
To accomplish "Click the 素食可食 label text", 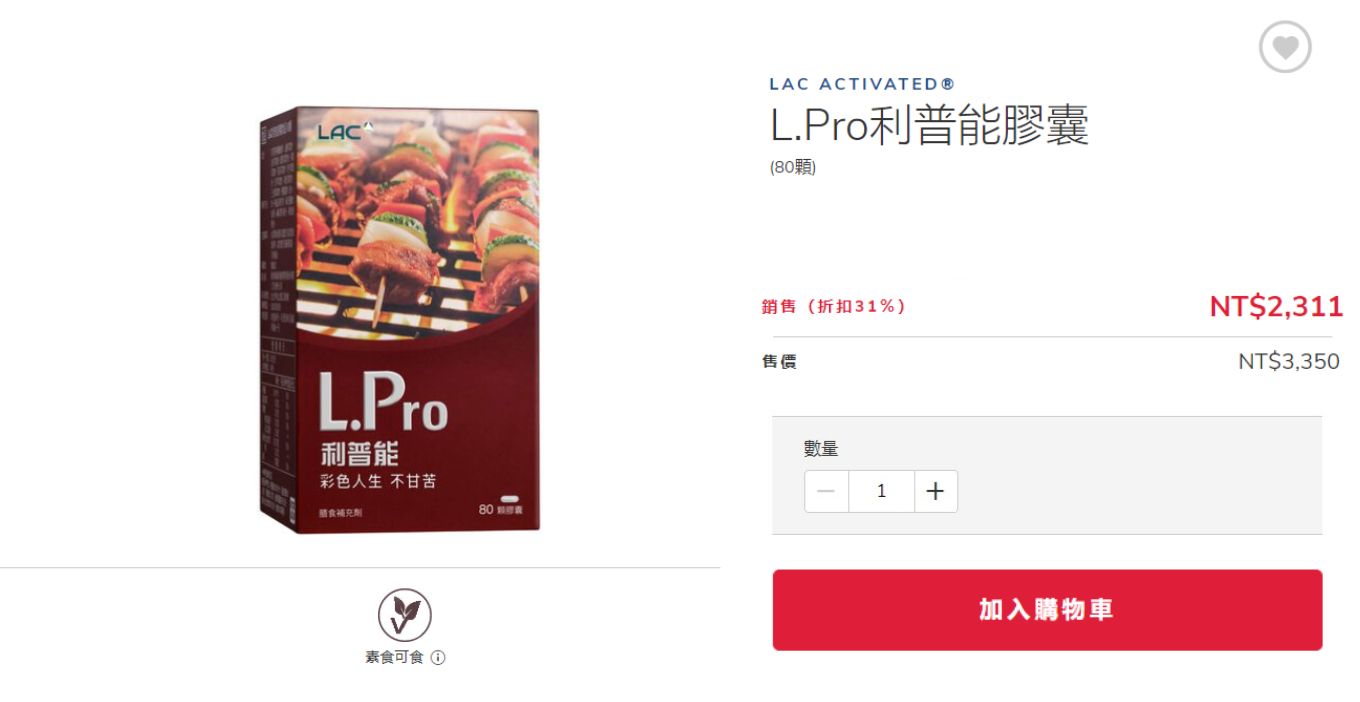I will pyautogui.click(x=394, y=658).
